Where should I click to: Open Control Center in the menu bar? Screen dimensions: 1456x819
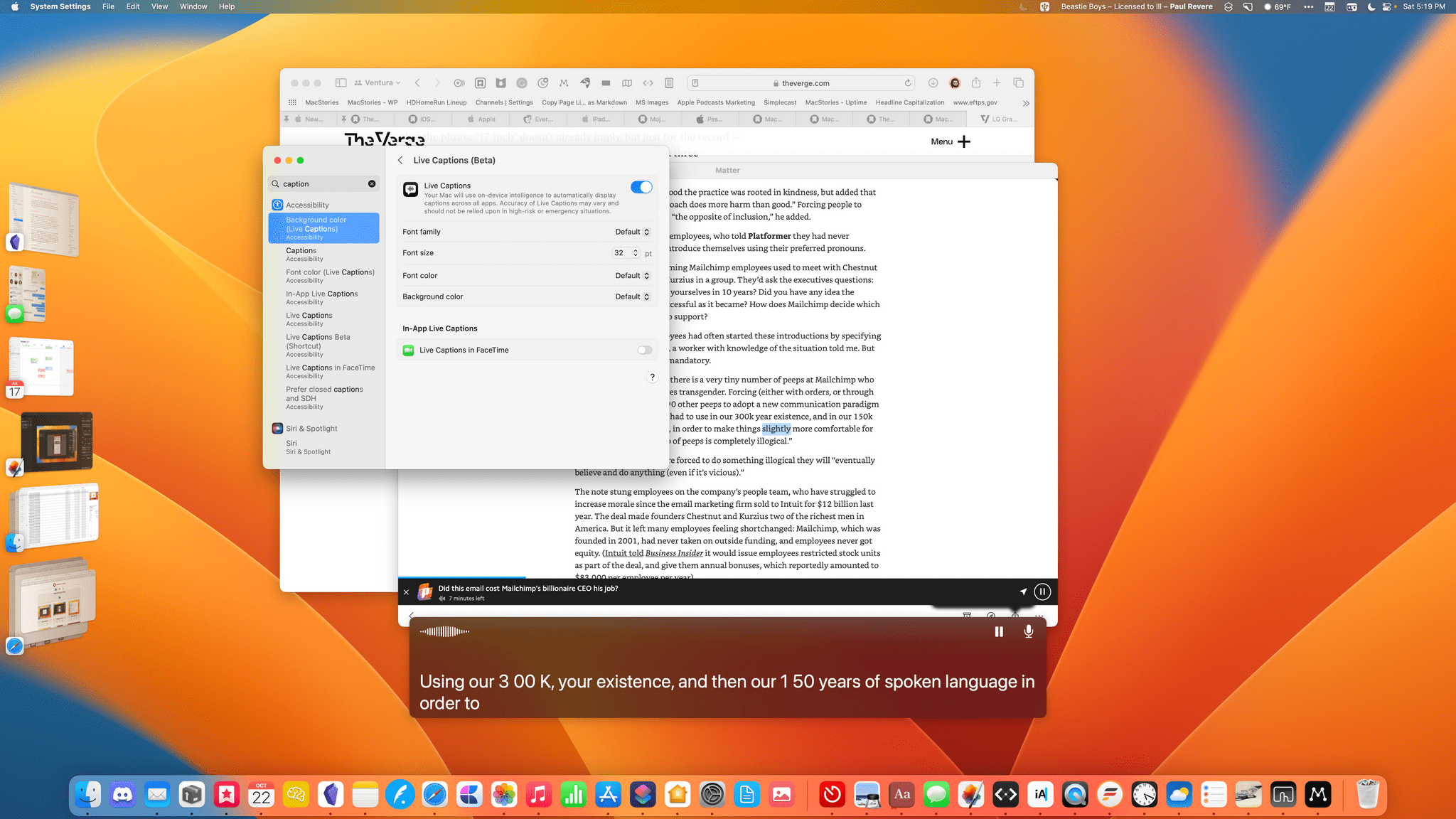click(x=1386, y=6)
